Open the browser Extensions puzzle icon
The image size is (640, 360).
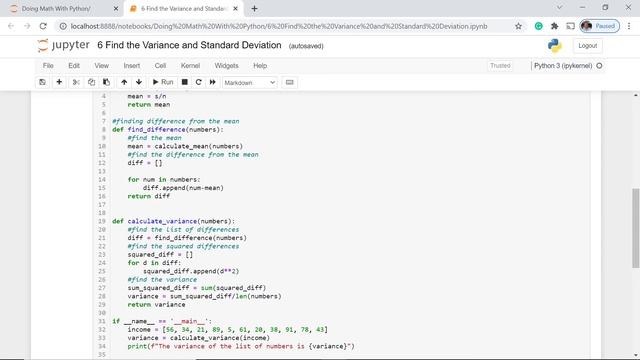point(554,26)
